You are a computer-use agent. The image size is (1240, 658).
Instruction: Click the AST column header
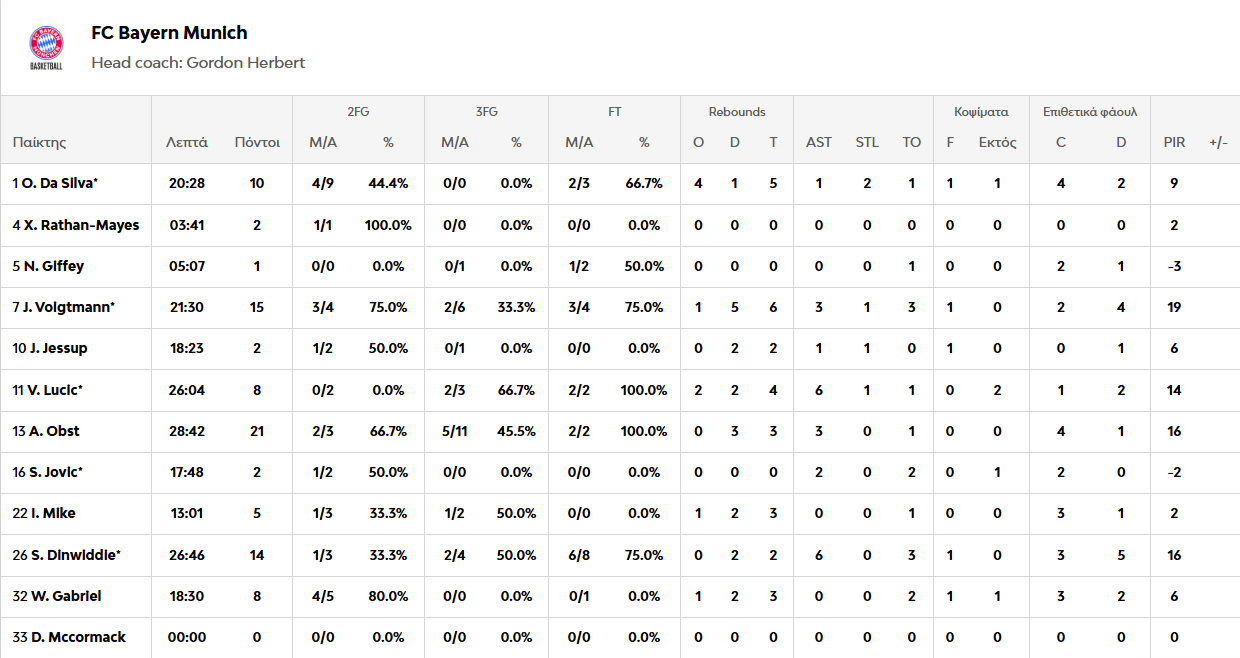tap(818, 143)
